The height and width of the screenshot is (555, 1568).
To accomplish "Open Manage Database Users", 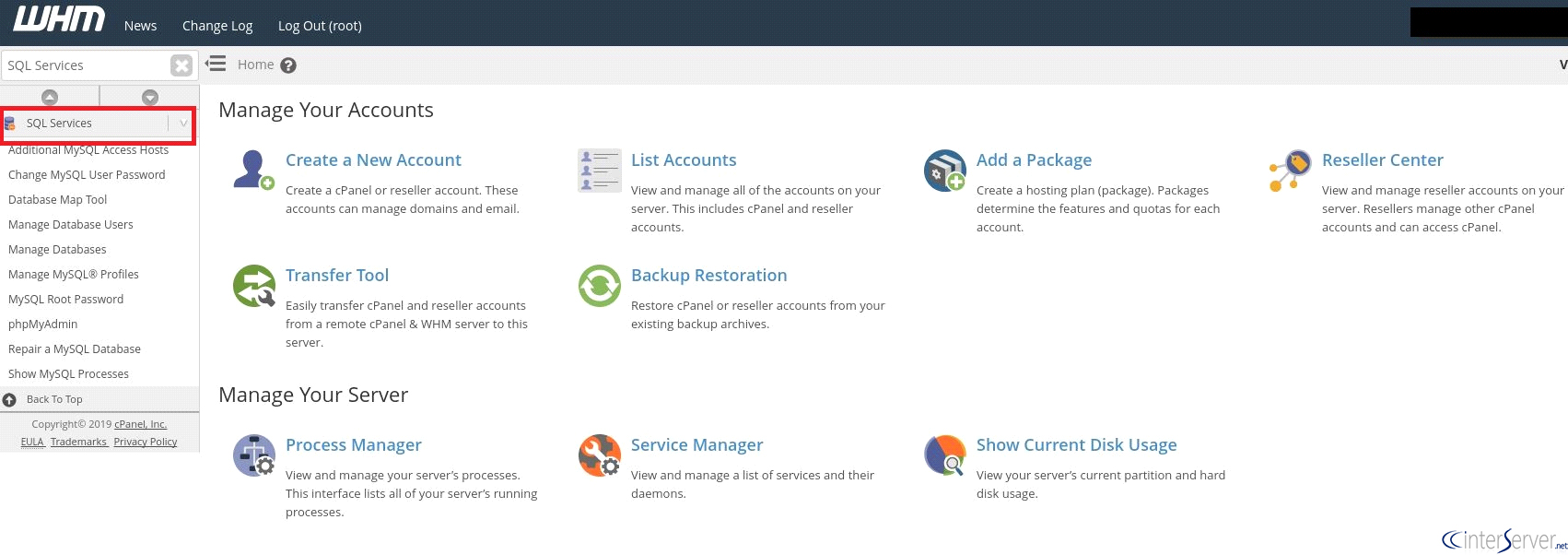I will tap(70, 225).
